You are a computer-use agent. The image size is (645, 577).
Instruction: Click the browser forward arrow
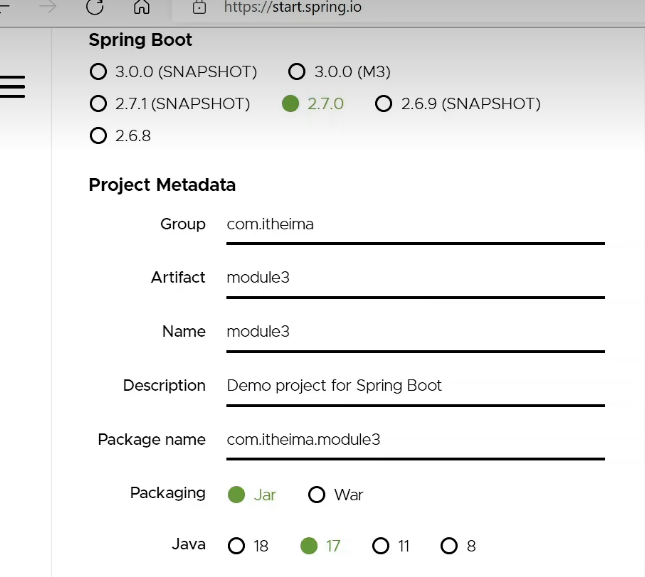click(48, 7)
